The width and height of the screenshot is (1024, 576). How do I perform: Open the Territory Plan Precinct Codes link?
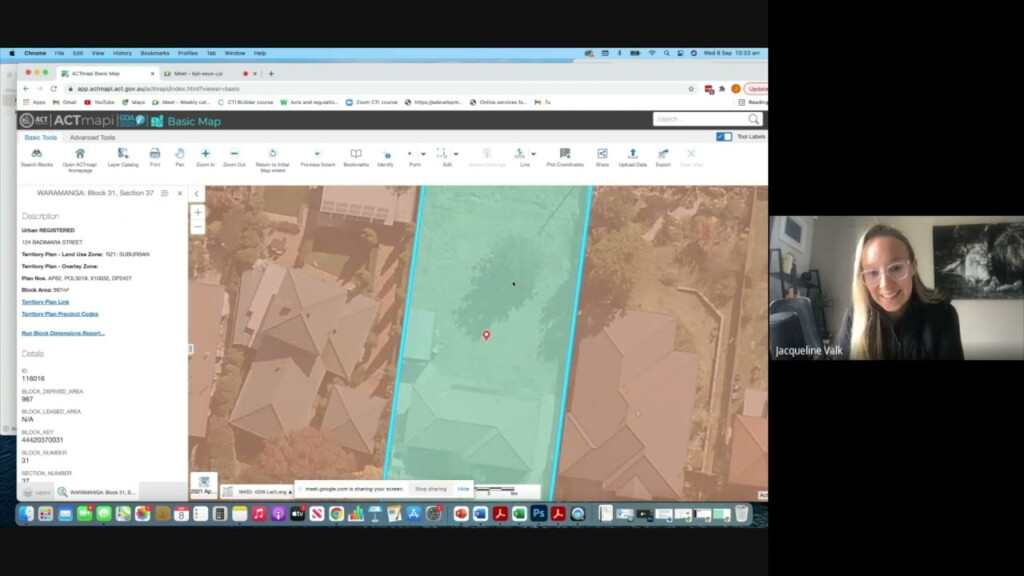click(60, 313)
